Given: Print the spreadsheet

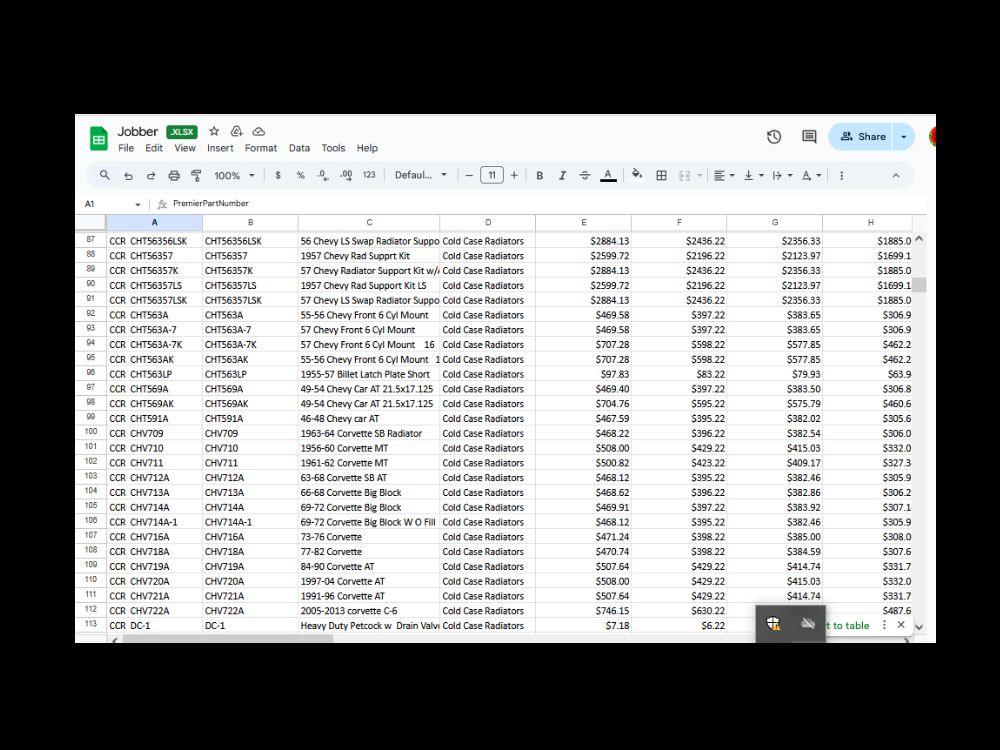Looking at the screenshot, I should click(174, 175).
